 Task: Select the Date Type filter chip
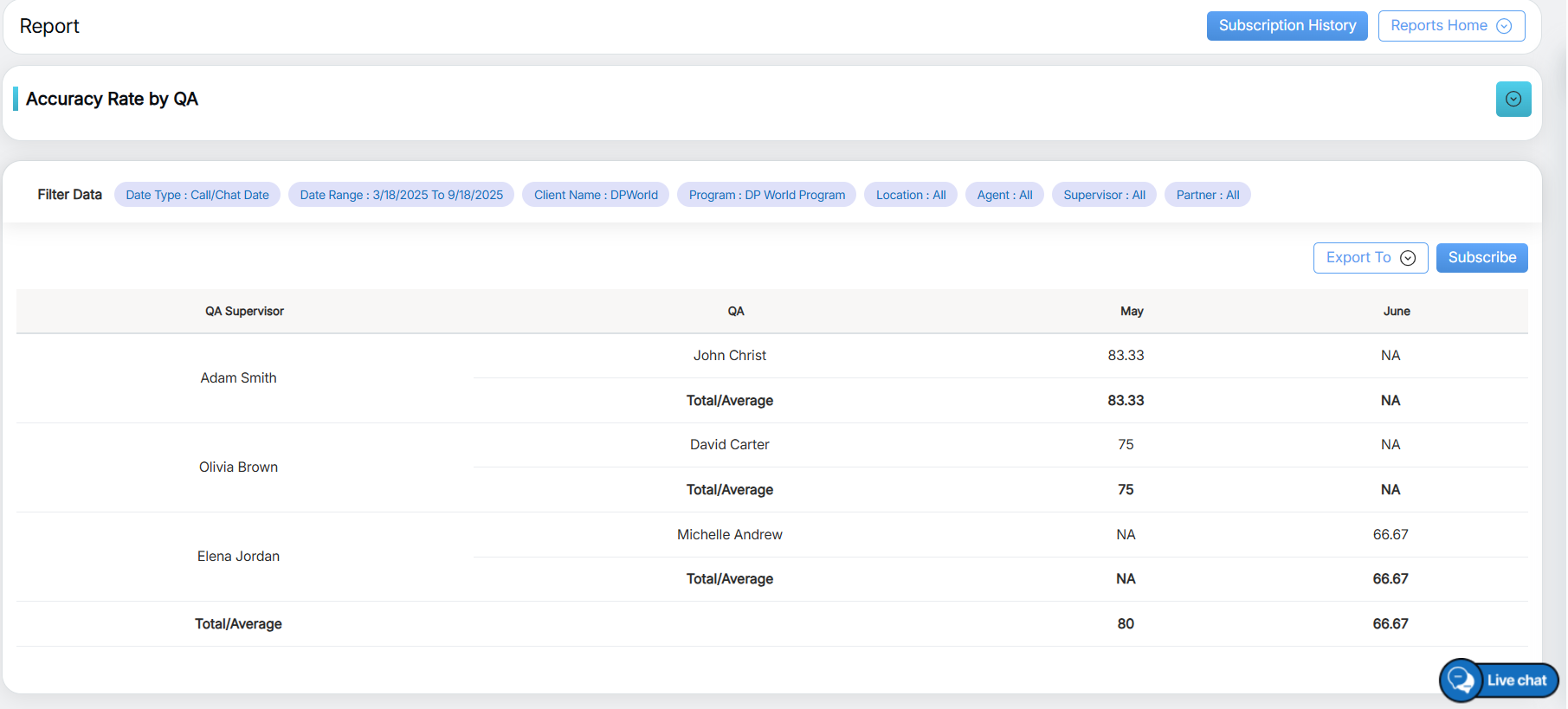tap(197, 195)
